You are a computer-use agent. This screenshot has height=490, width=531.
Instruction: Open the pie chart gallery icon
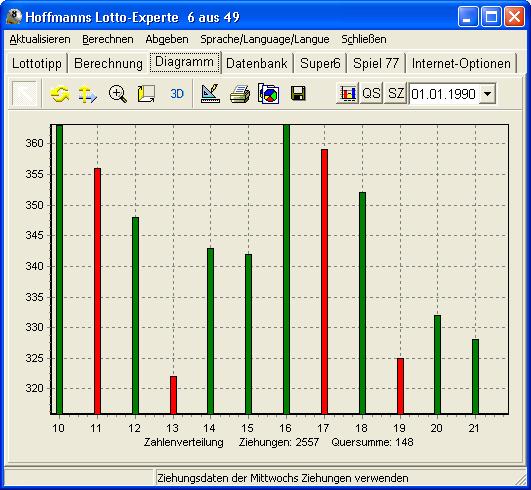pos(269,94)
